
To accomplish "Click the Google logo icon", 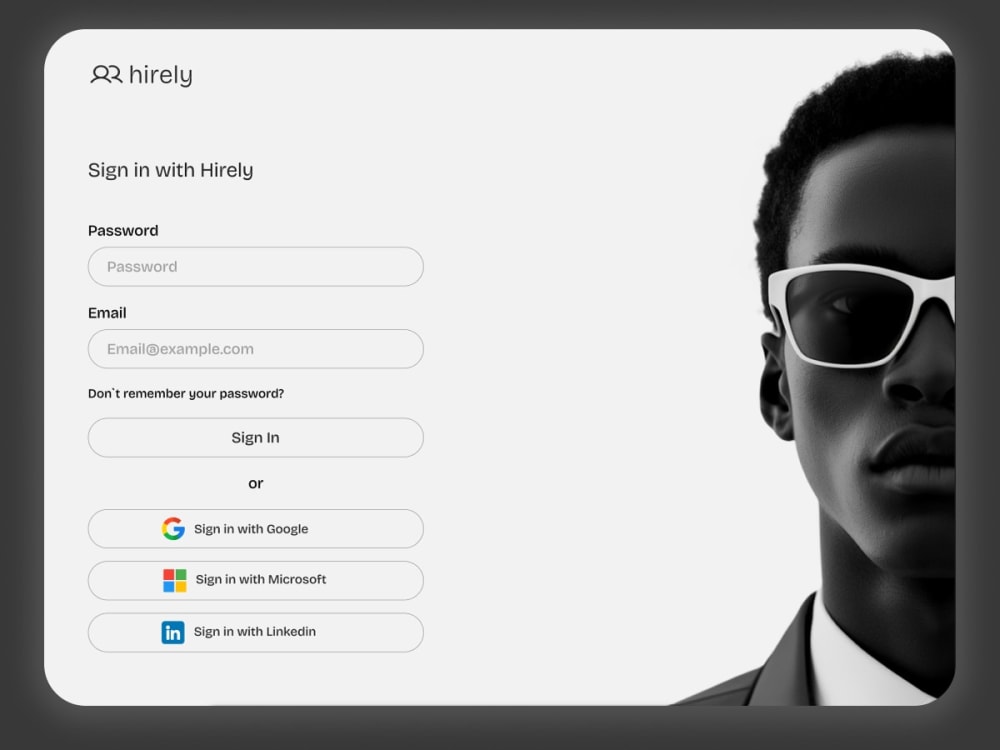I will pyautogui.click(x=173, y=529).
